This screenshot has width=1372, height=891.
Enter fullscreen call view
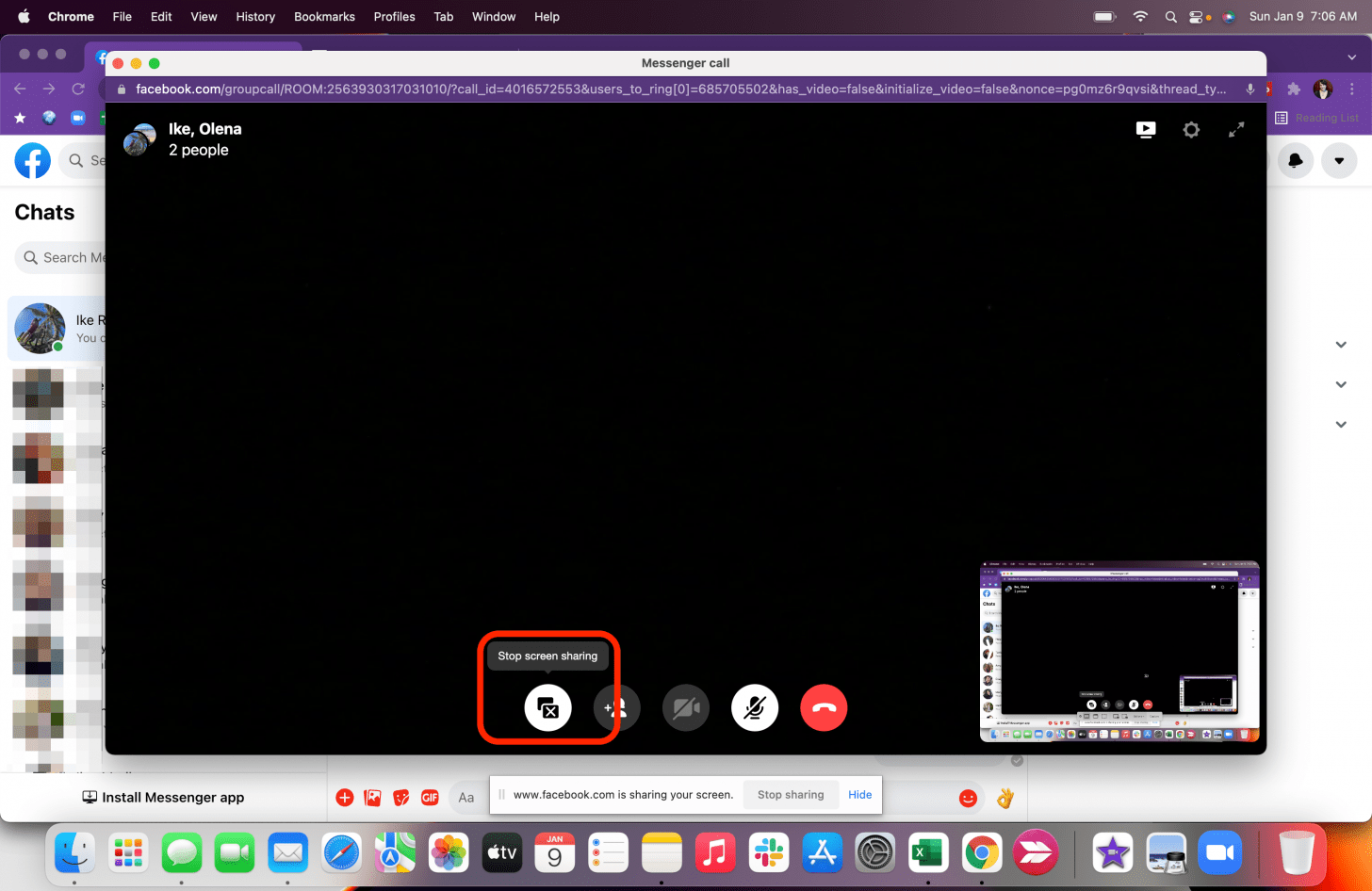[x=1236, y=130]
